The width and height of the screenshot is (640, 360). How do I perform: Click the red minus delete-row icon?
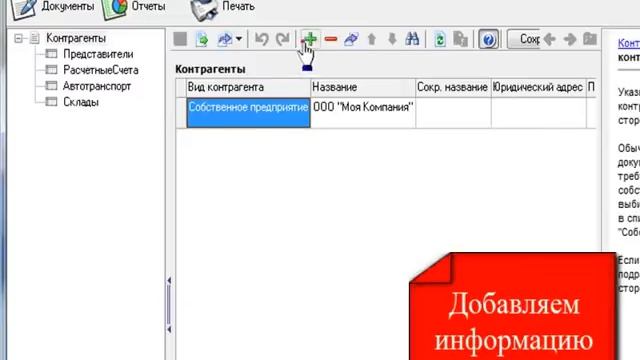(x=331, y=39)
